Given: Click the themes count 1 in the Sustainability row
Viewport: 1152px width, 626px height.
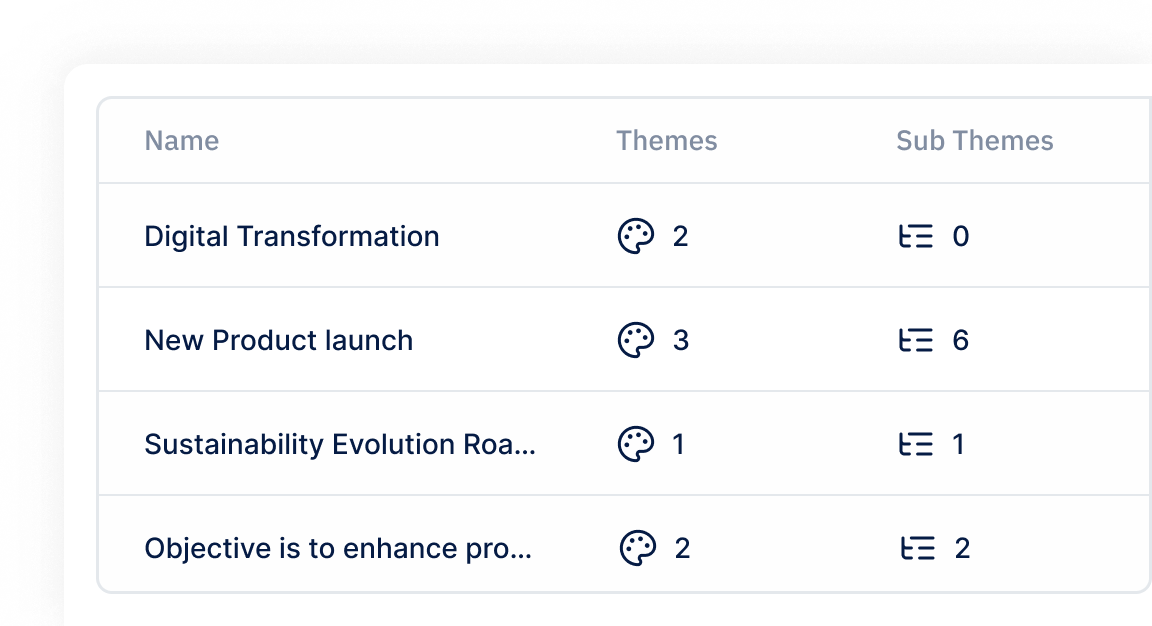Looking at the screenshot, I should 678,444.
